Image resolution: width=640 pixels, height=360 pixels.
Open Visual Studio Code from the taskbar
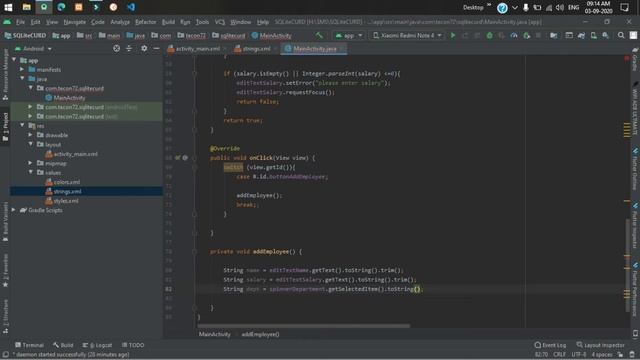[131, 7]
